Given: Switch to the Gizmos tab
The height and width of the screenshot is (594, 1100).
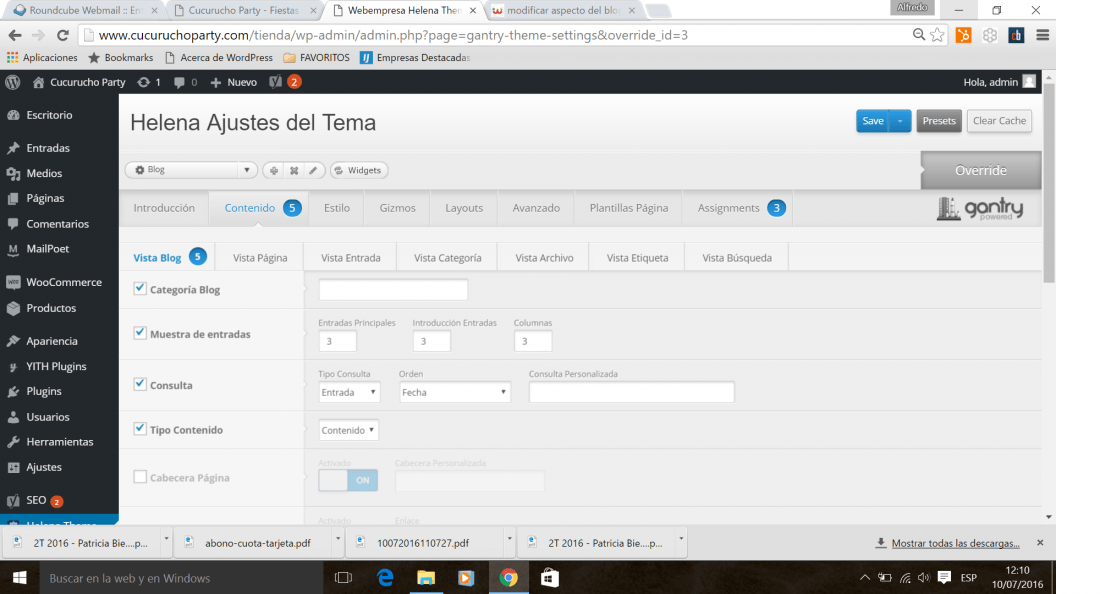Looking at the screenshot, I should [x=397, y=208].
